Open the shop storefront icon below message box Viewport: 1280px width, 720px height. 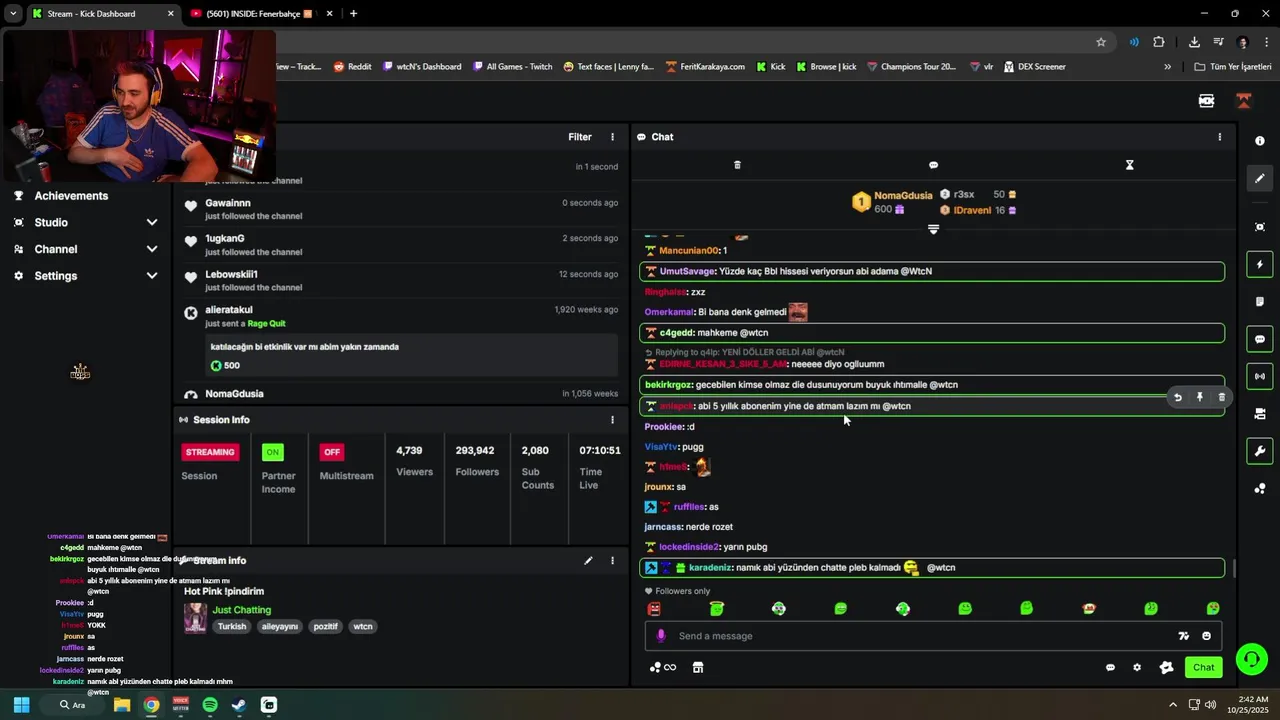tap(698, 668)
